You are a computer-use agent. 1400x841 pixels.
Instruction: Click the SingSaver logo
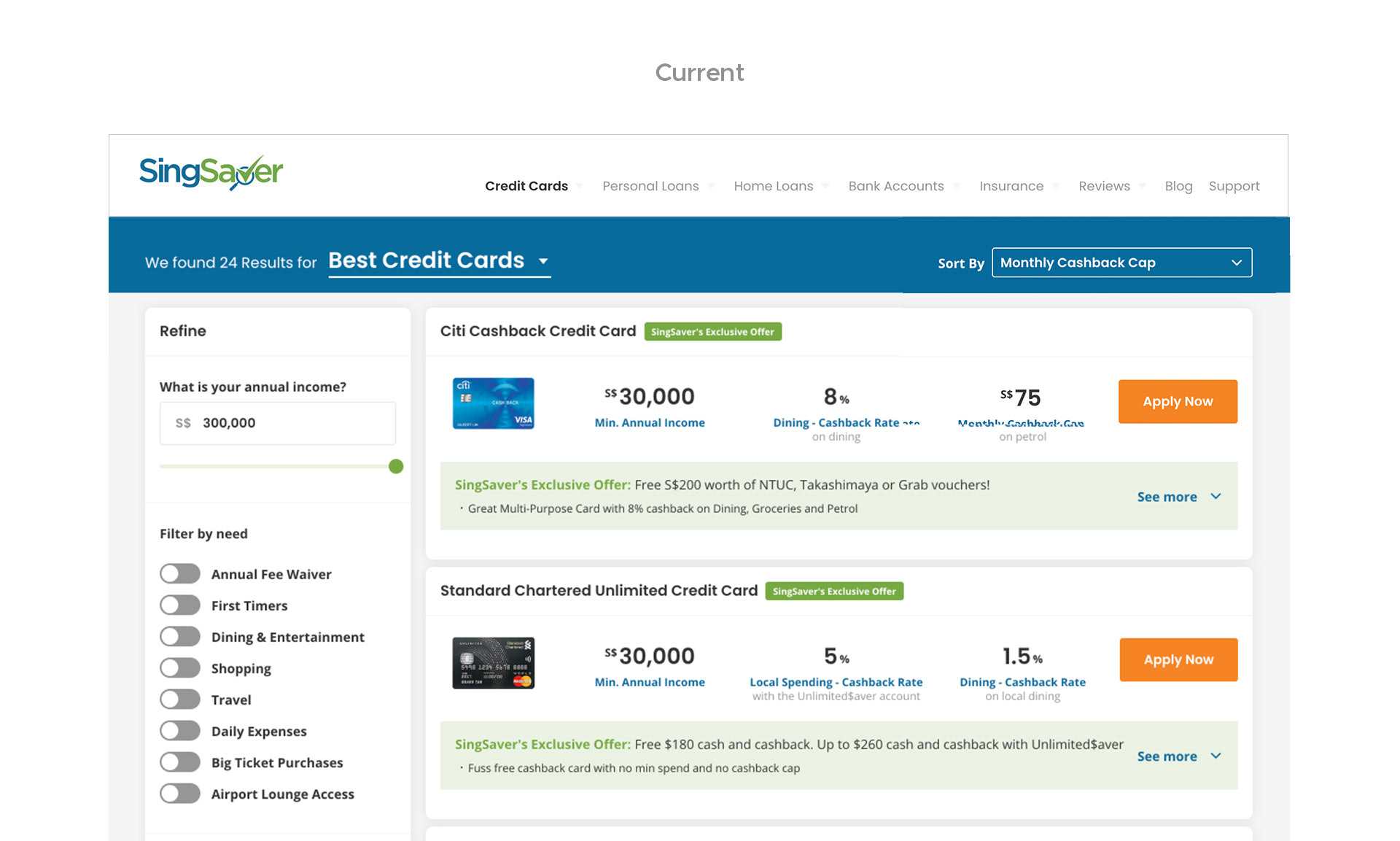tap(211, 173)
